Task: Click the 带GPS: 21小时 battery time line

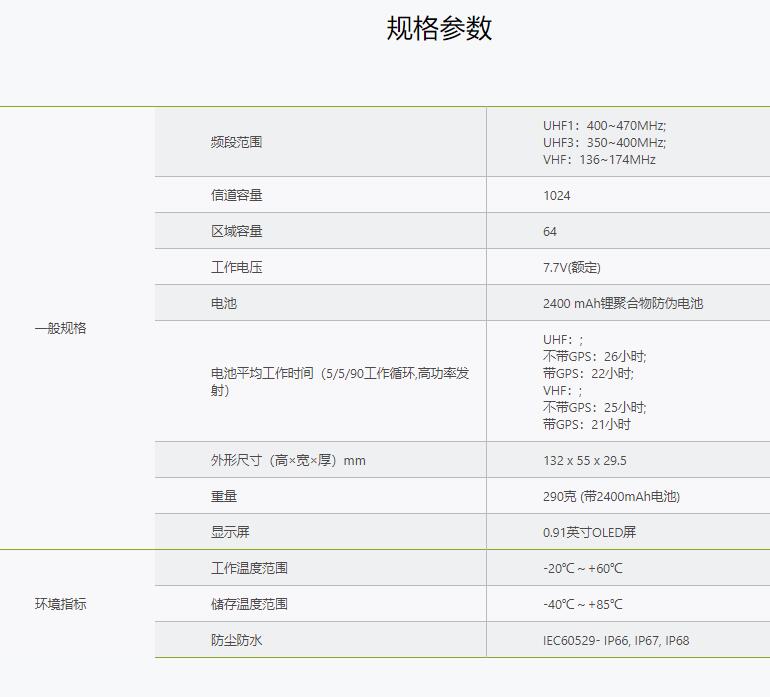Action: coord(587,424)
